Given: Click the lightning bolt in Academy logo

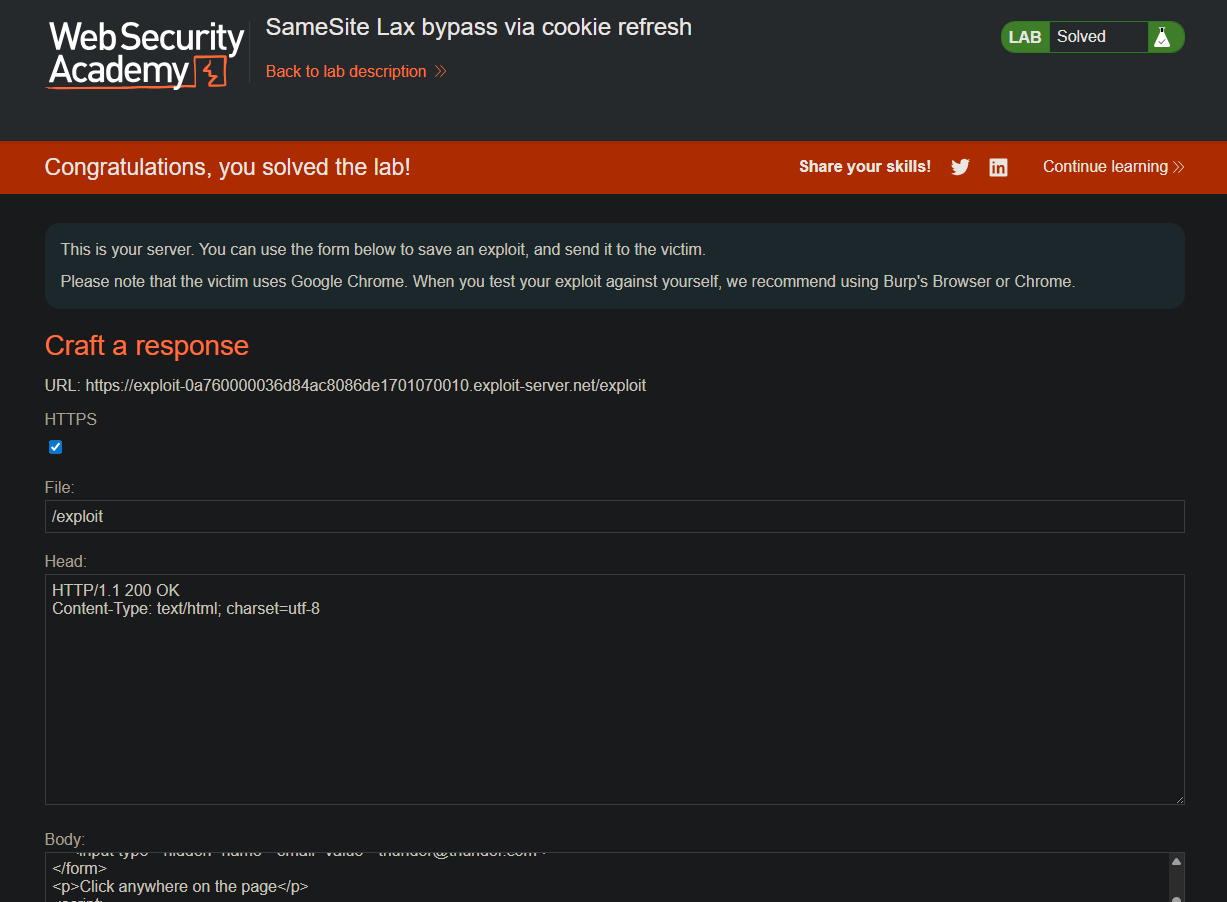Looking at the screenshot, I should tap(211, 72).
